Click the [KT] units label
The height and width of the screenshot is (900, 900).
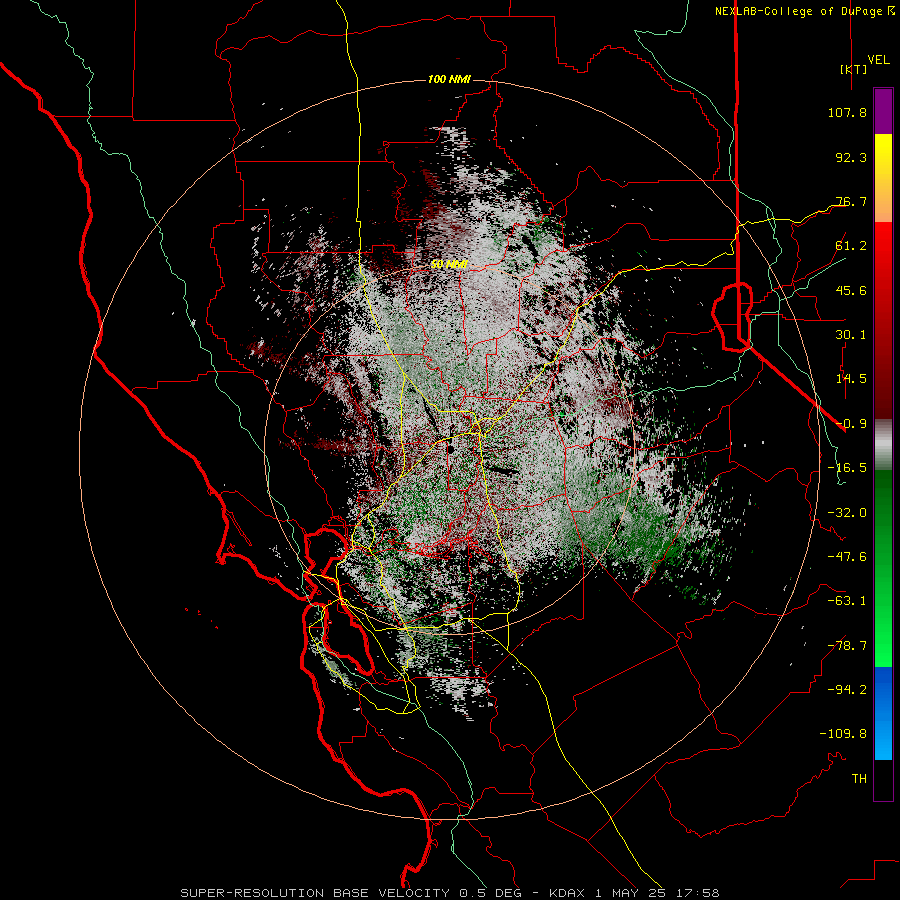pos(853,69)
